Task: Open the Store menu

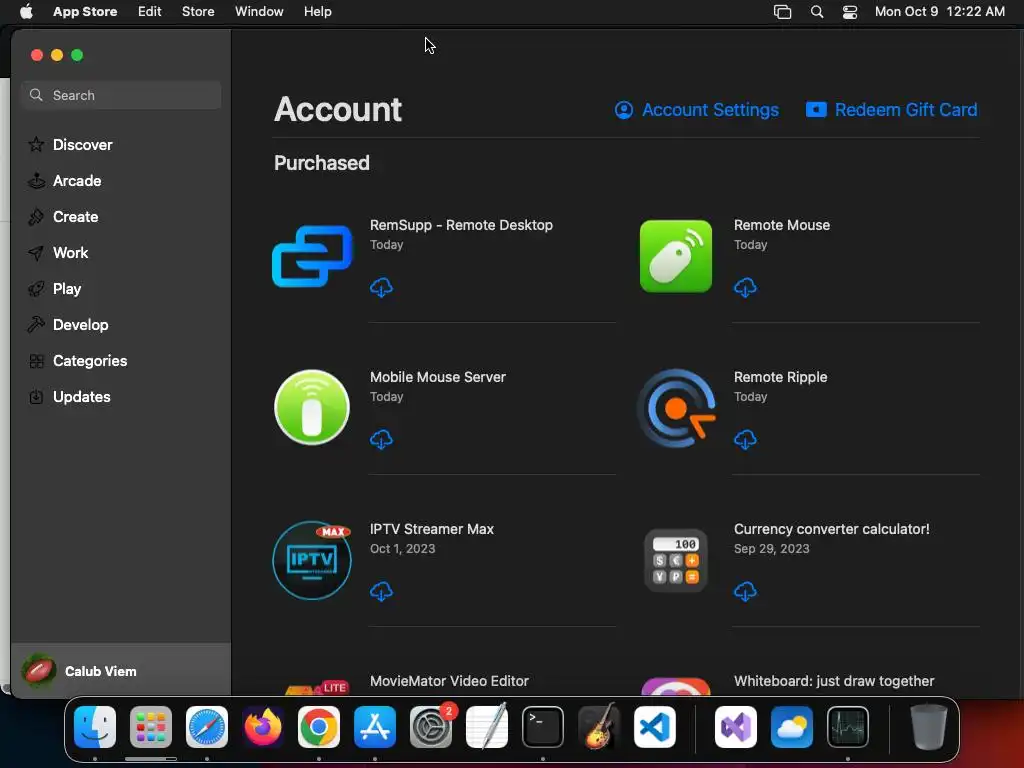Action: click(x=198, y=12)
